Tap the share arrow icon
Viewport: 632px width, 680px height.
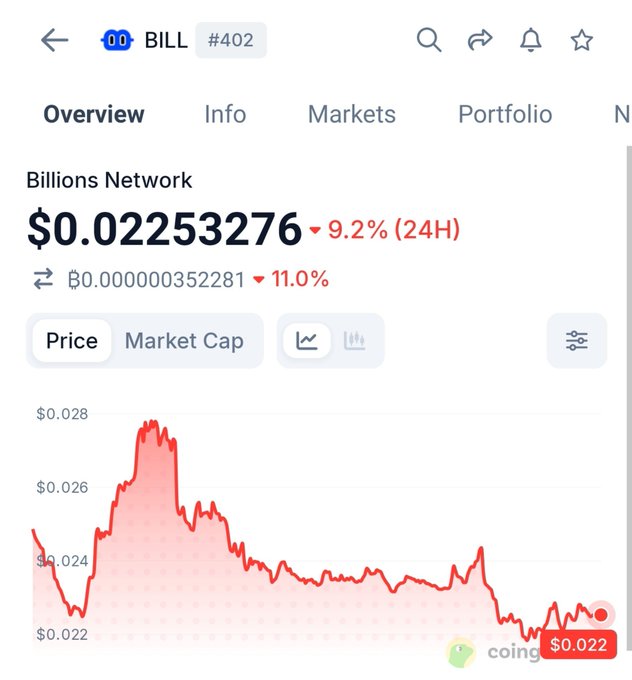pos(480,40)
